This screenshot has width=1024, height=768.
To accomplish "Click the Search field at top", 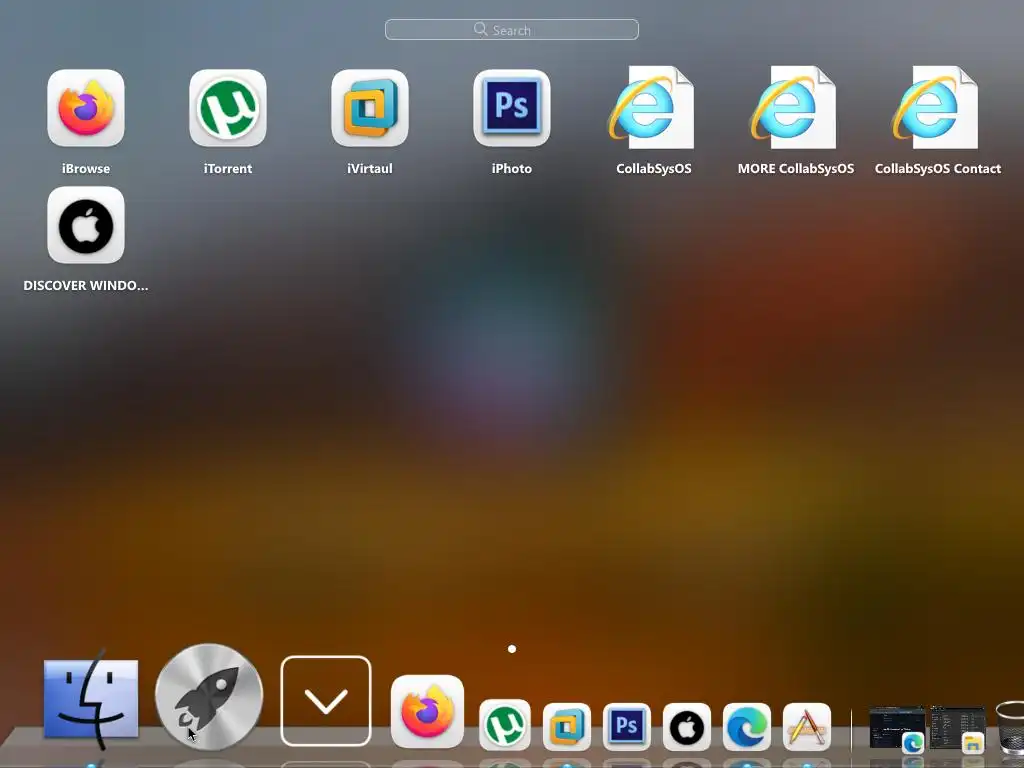I will pyautogui.click(x=511, y=29).
